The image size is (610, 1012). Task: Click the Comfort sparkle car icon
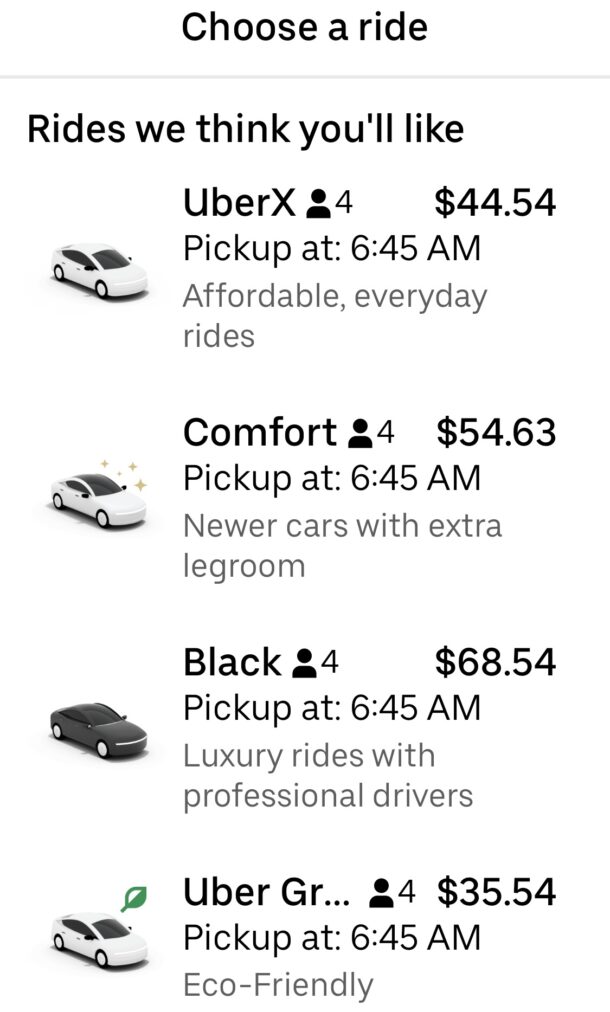pos(95,495)
